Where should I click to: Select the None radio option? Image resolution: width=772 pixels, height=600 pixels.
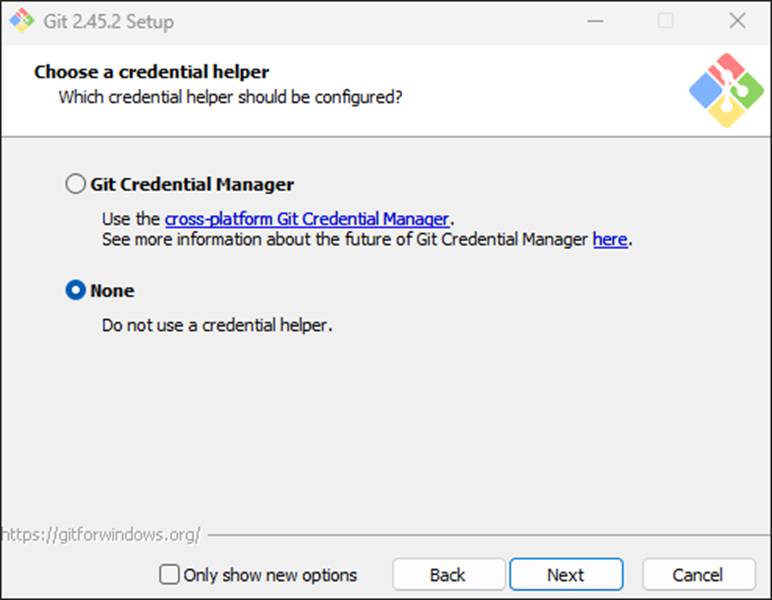[76, 291]
